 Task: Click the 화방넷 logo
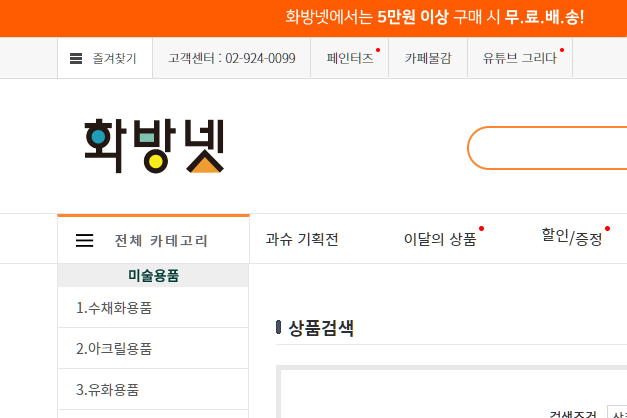click(x=154, y=146)
